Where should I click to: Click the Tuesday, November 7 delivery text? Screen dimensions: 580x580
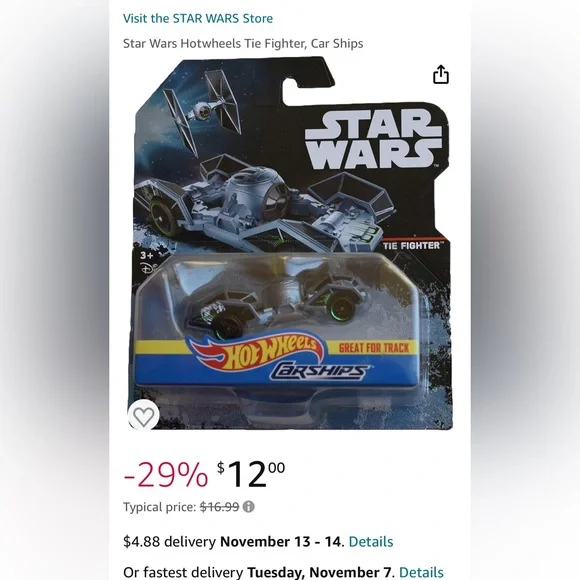coord(319,572)
